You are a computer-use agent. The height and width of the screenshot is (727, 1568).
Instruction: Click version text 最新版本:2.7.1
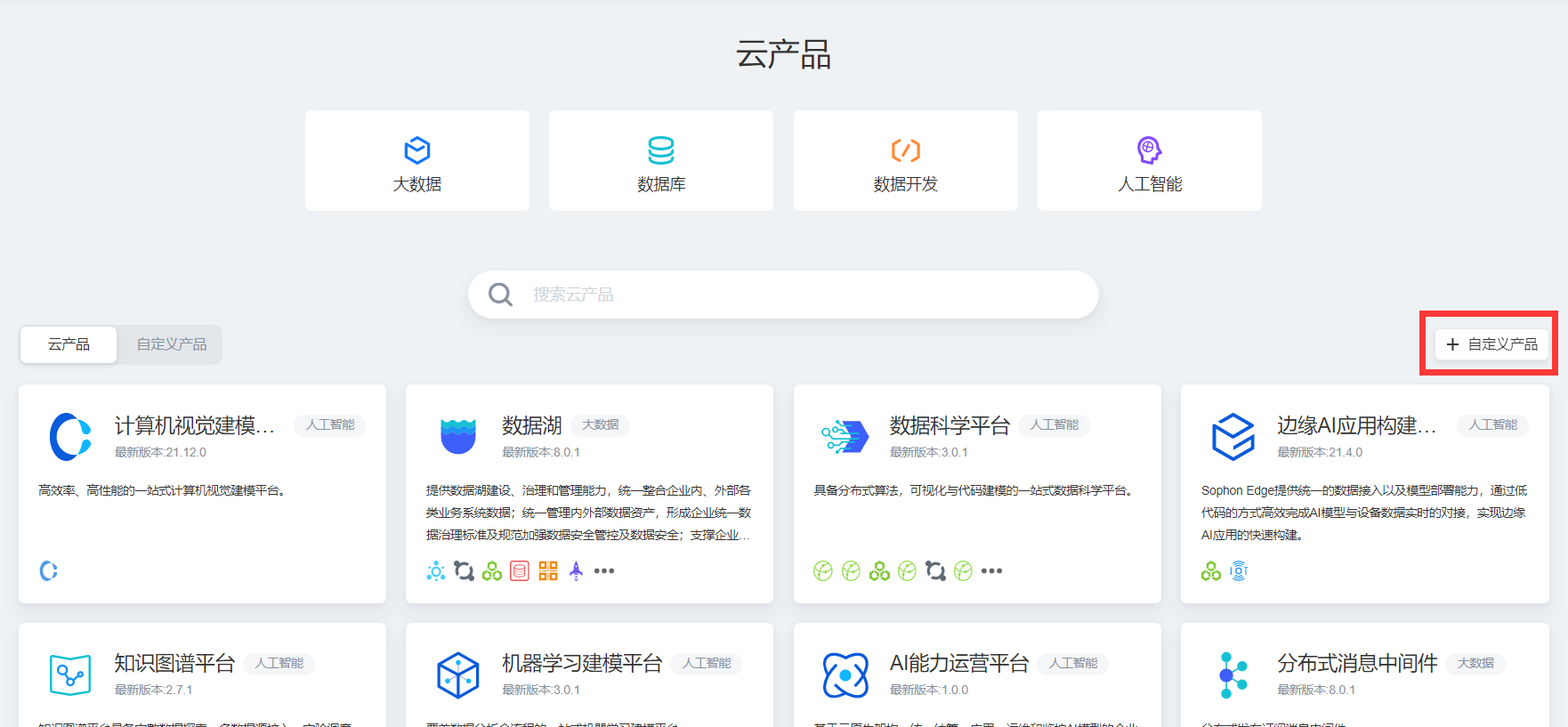point(153,690)
